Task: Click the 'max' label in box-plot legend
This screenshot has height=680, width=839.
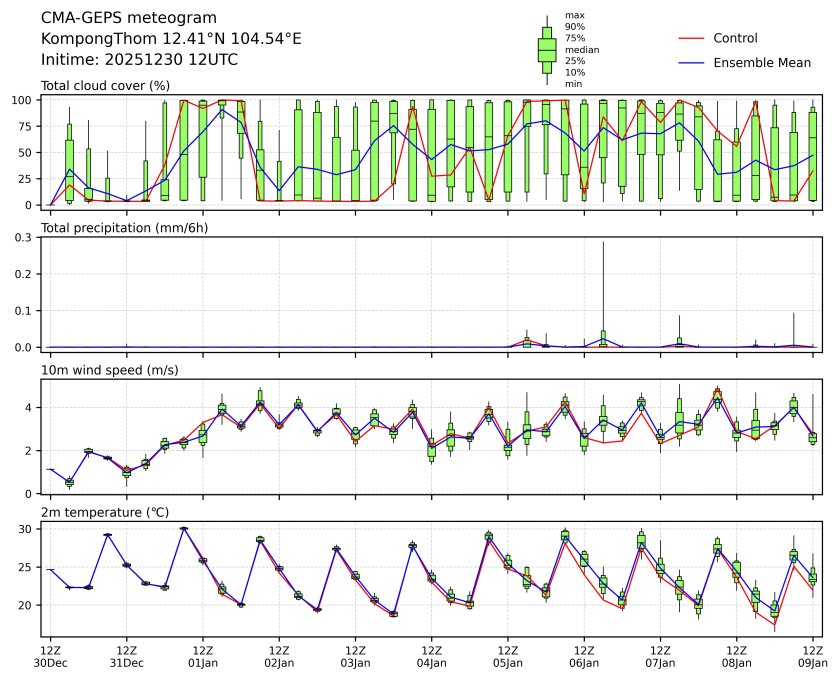Action: click(x=574, y=15)
